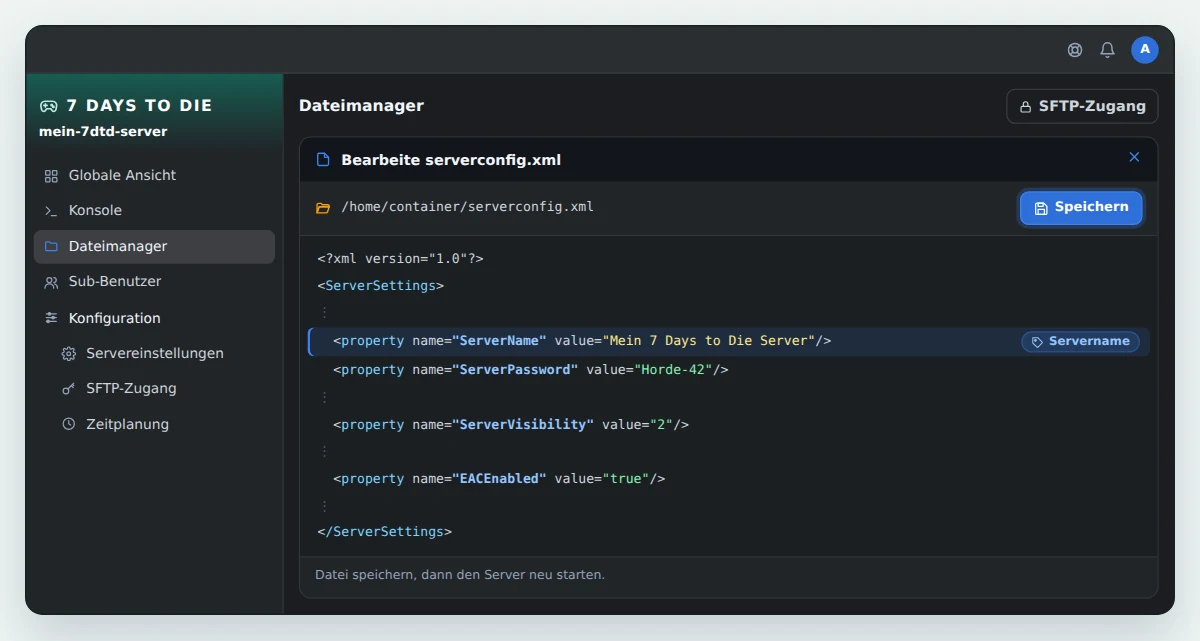Click the closing </ServerSettings> tag
This screenshot has width=1200, height=641.
point(385,532)
